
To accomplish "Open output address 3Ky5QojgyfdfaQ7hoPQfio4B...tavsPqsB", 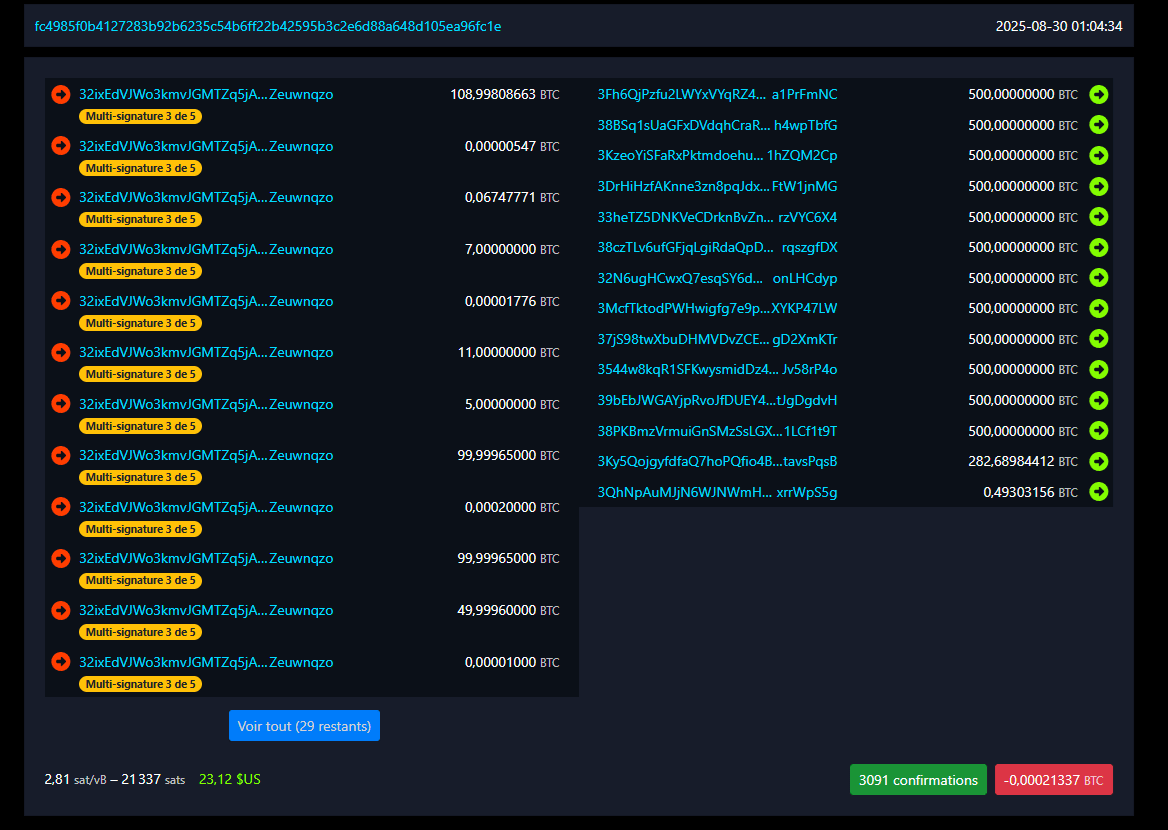I will 717,461.
